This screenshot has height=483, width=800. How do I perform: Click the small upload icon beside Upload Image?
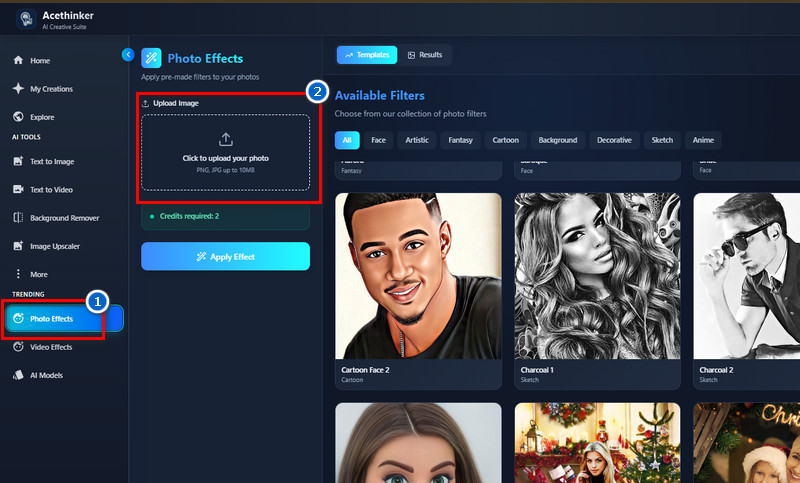[145, 104]
